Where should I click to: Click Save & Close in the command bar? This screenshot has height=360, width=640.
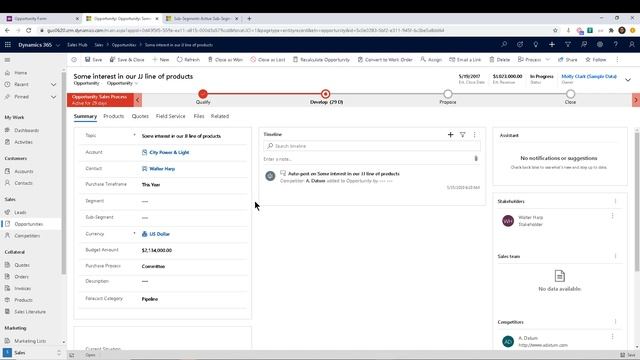pos(127,60)
